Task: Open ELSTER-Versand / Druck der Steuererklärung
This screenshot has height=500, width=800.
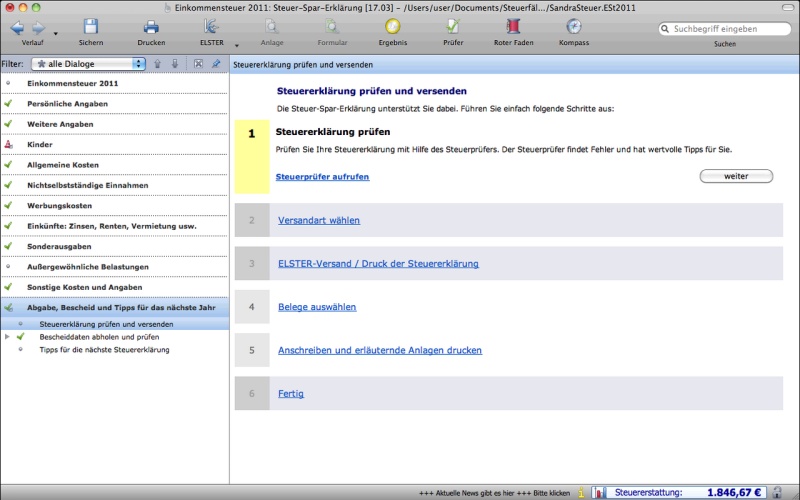Action: click(x=378, y=264)
